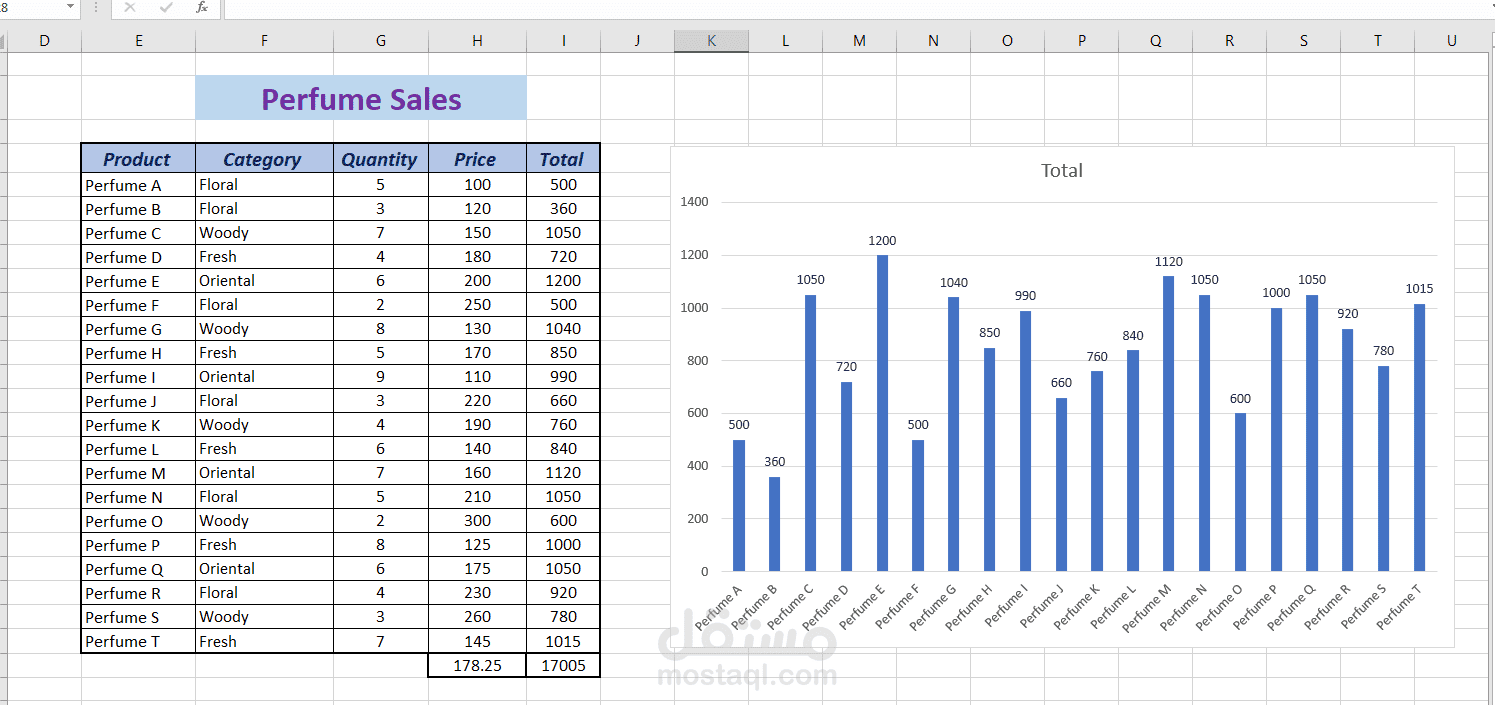Select Perfume I's quantity cell showing 9
1495x705 pixels.
coord(381,377)
